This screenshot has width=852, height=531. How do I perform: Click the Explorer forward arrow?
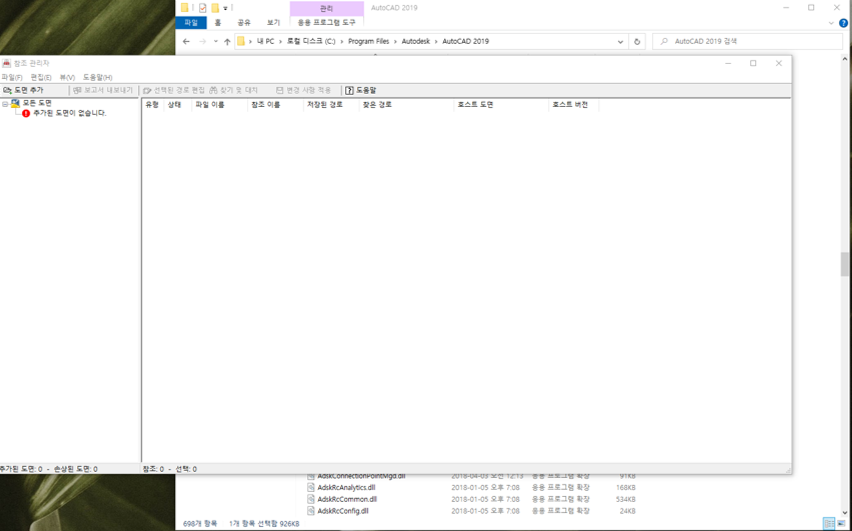203,41
